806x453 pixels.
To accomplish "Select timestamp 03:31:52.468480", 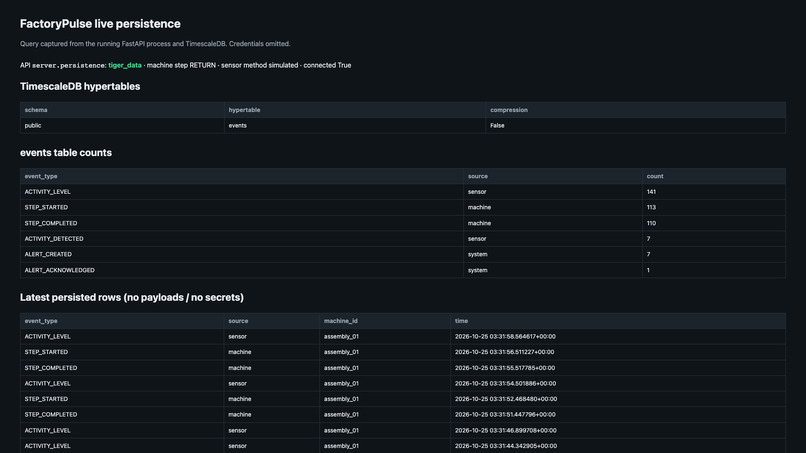I will [x=506, y=398].
